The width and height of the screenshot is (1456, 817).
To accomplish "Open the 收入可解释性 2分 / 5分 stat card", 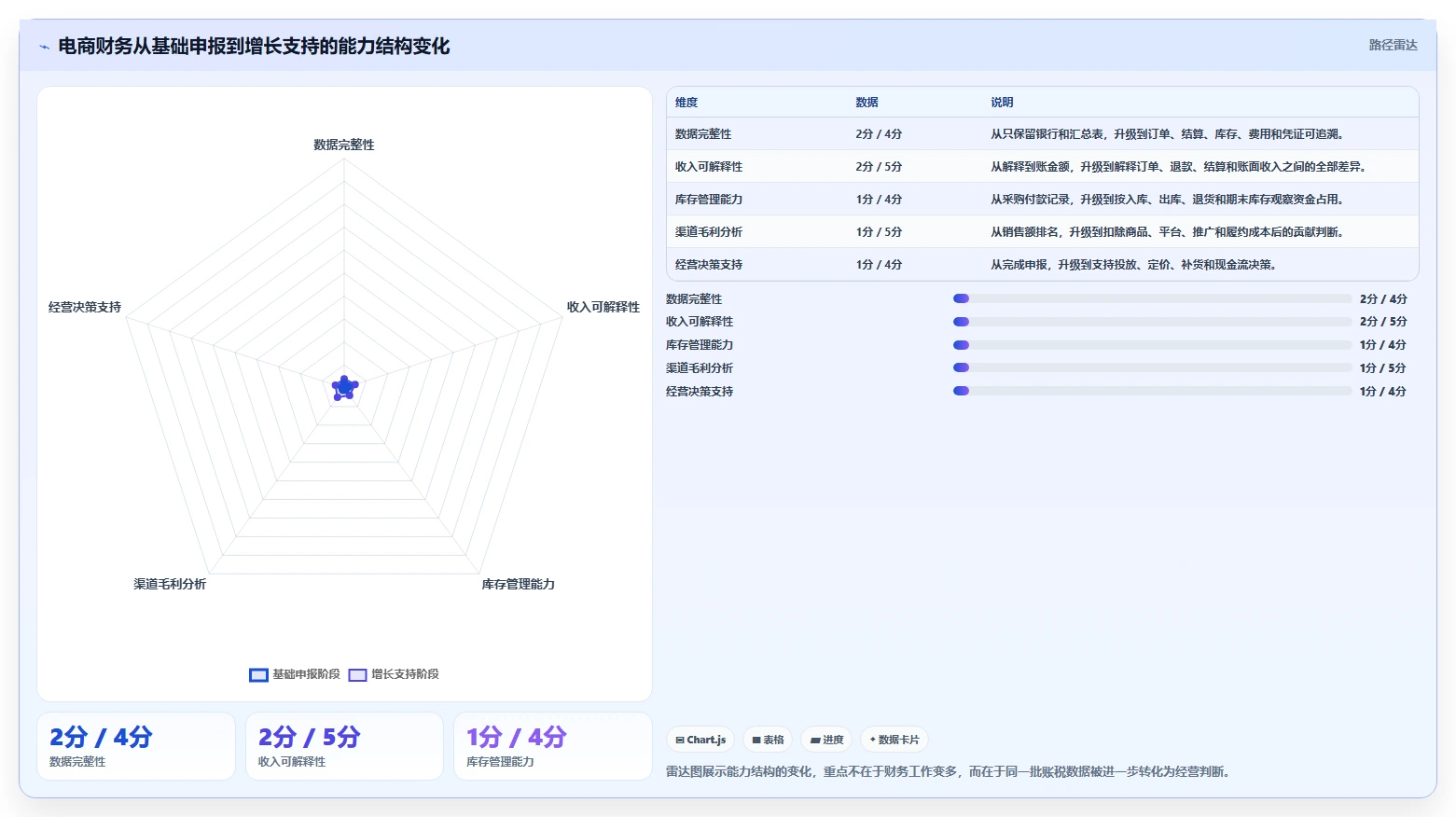I will 344,746.
